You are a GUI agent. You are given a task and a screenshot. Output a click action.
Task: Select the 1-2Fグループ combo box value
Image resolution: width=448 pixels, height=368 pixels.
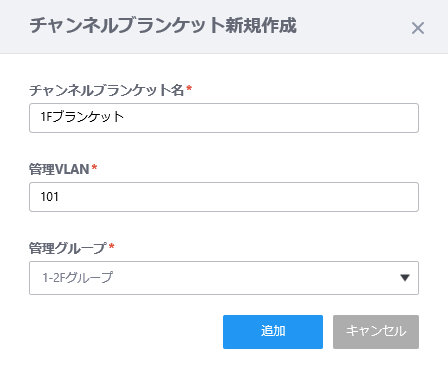[x=77, y=278]
